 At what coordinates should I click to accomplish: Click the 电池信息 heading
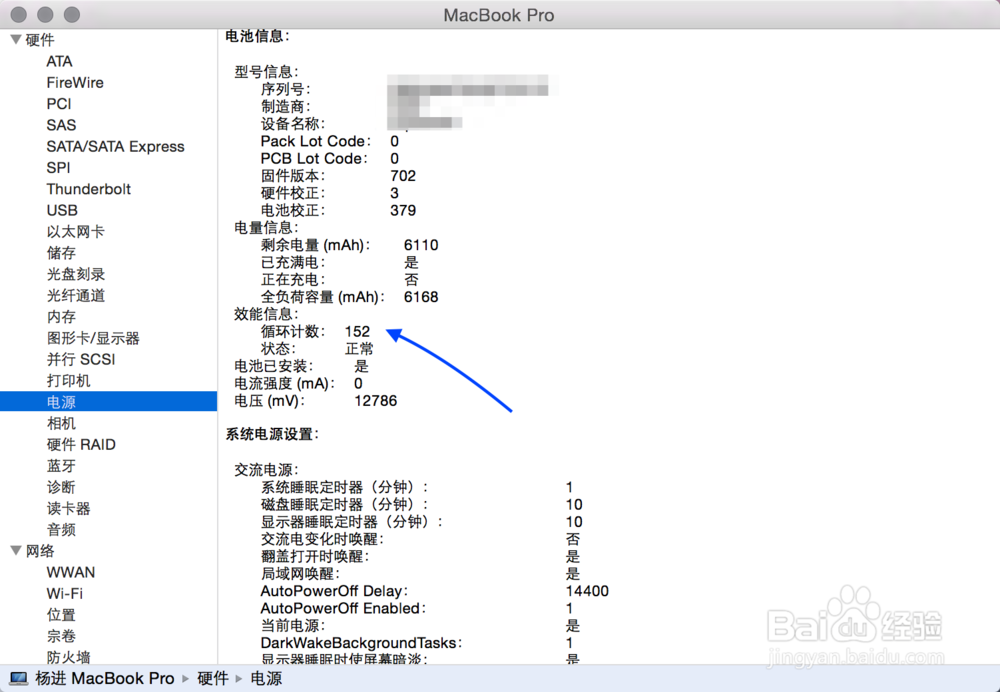(257, 36)
